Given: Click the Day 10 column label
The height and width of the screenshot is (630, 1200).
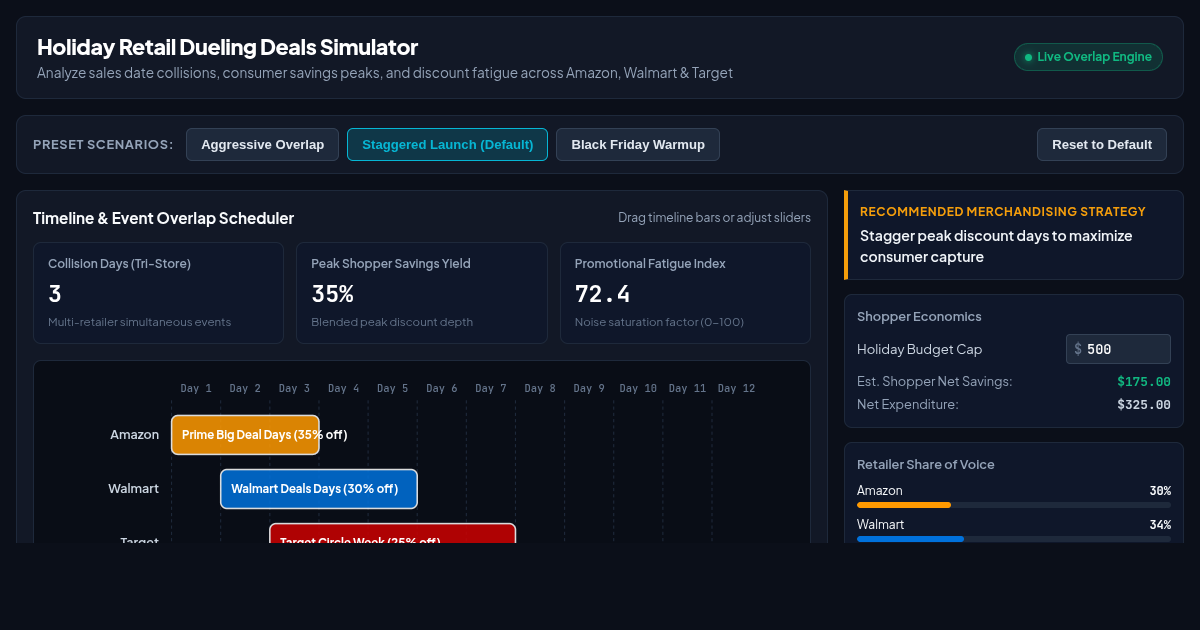Looking at the screenshot, I should (638, 388).
